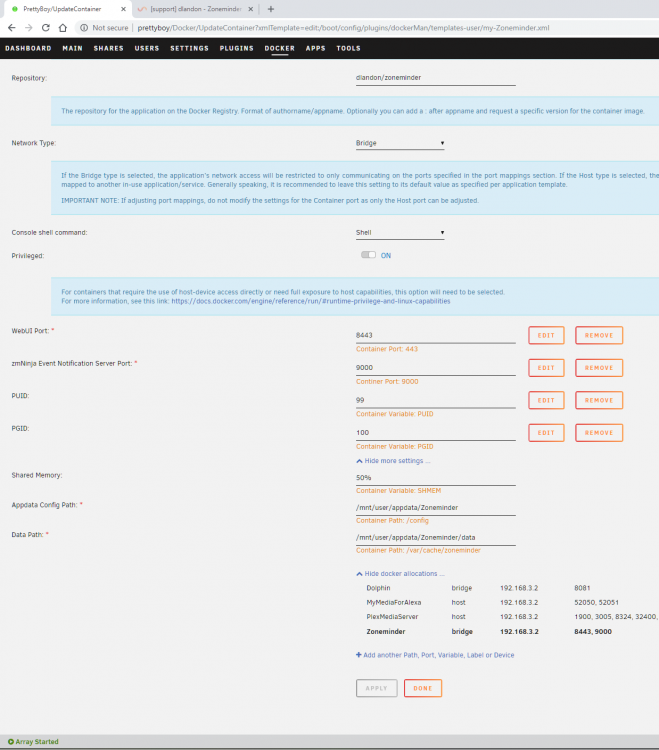Edit the PUID variable
The width and height of the screenshot is (659, 750).
pos(546,400)
